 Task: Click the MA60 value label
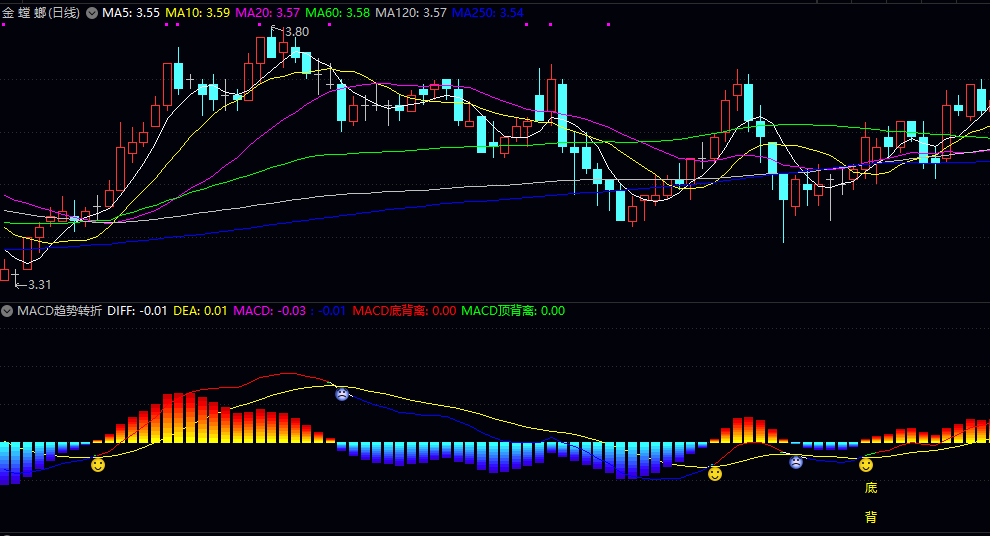tap(337, 13)
